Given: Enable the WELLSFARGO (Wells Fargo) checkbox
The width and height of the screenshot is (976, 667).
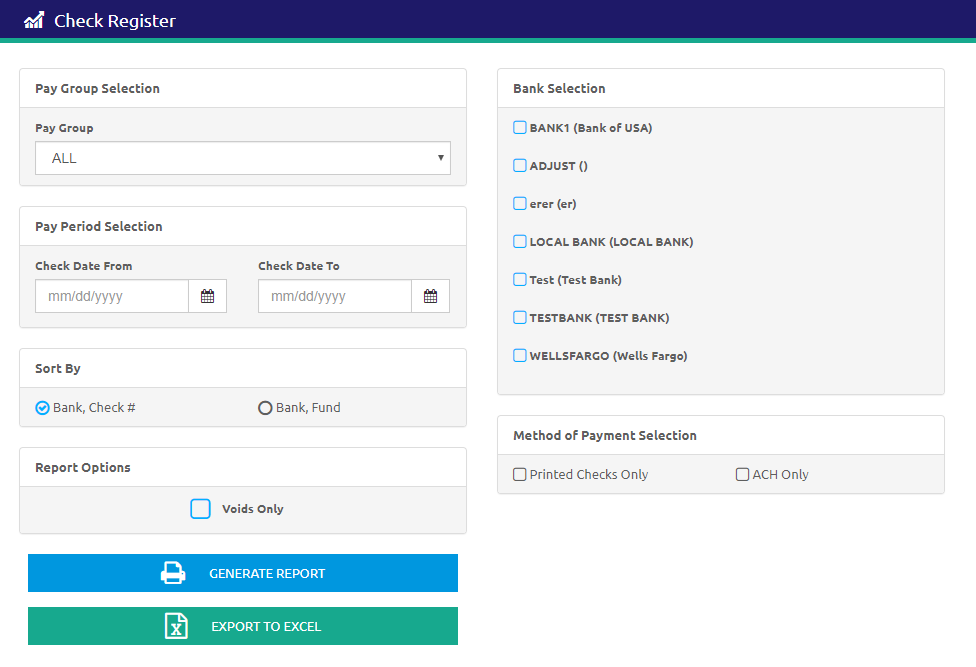Looking at the screenshot, I should pyautogui.click(x=520, y=355).
